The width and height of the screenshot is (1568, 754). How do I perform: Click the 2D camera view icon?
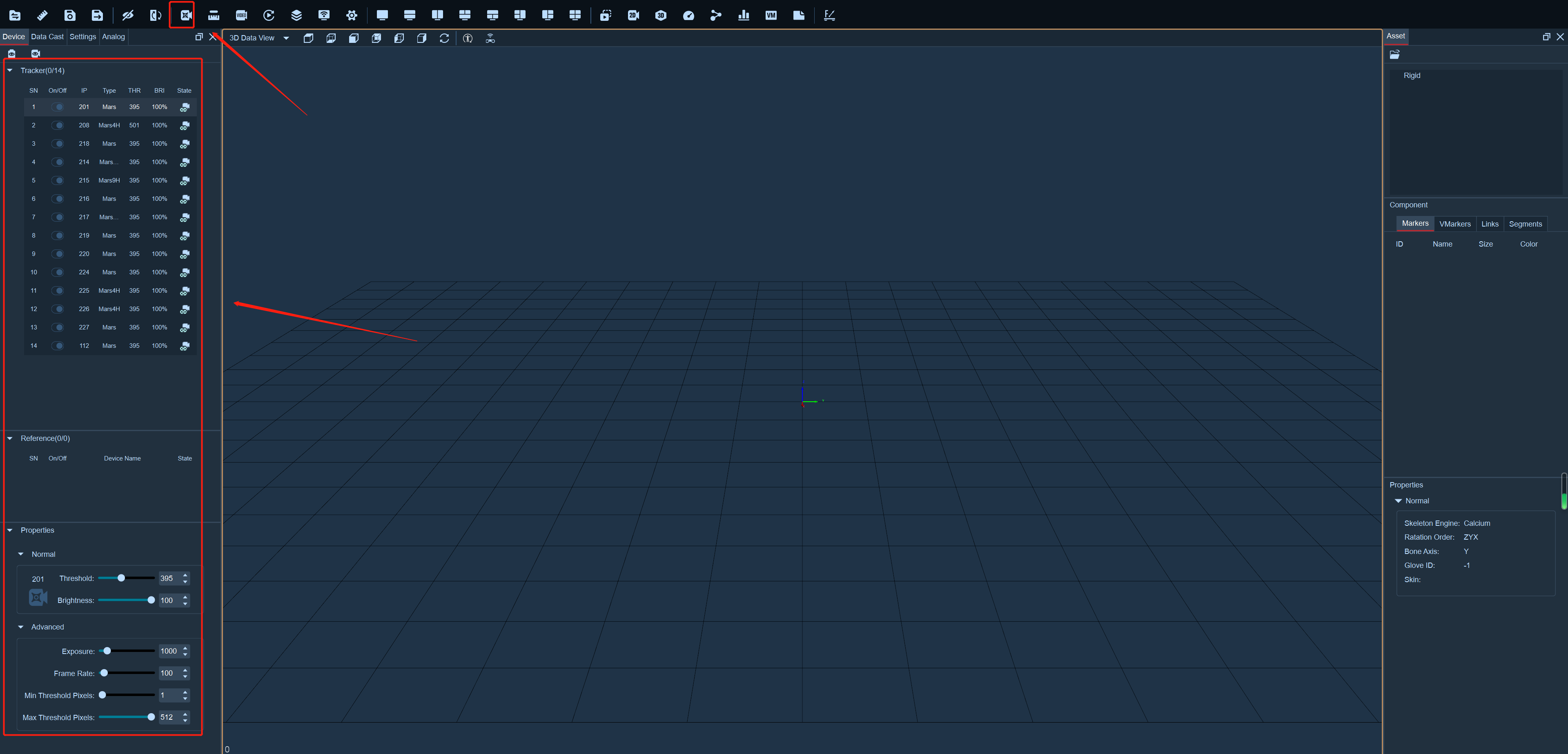[633, 15]
